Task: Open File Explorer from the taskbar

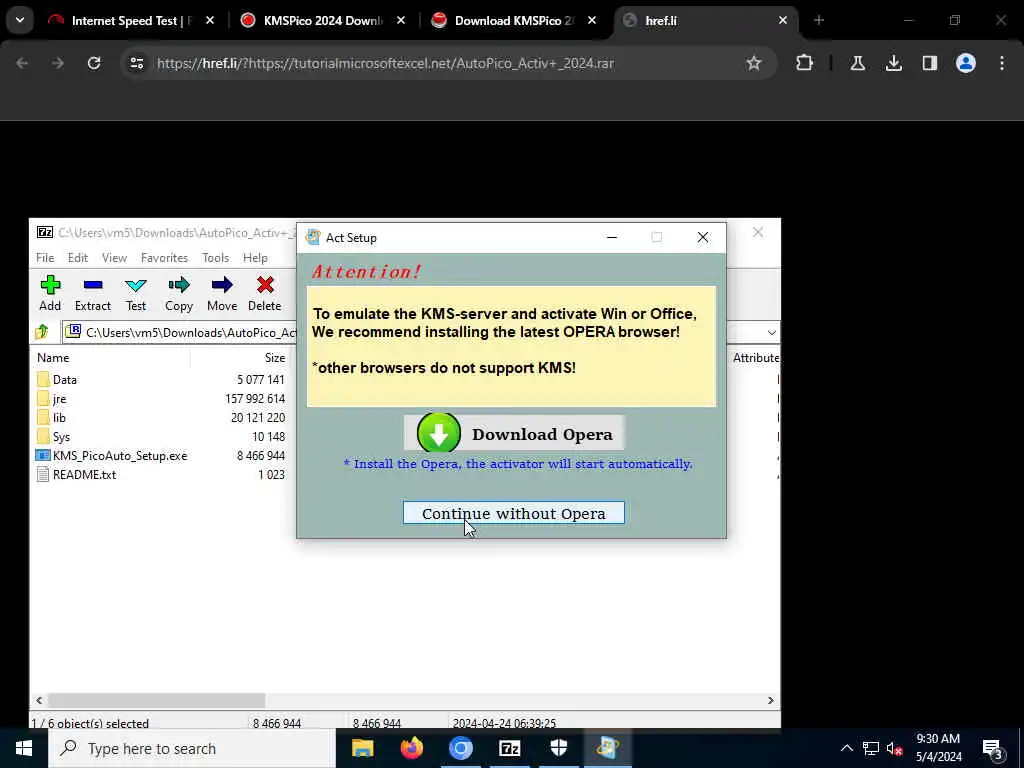Action: (x=362, y=748)
